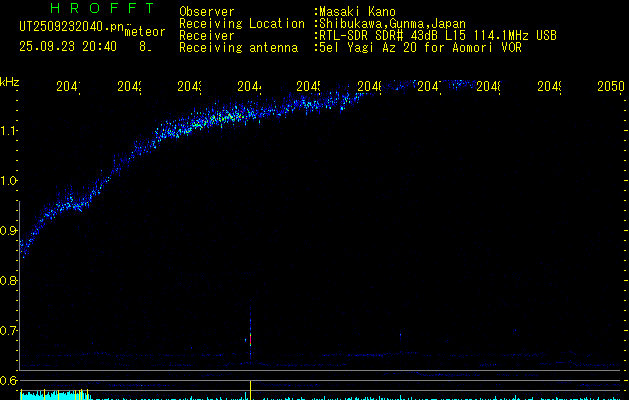629x400 pixels.
Task: Click the 1.0 kHz frequency tick
Action: (9, 181)
